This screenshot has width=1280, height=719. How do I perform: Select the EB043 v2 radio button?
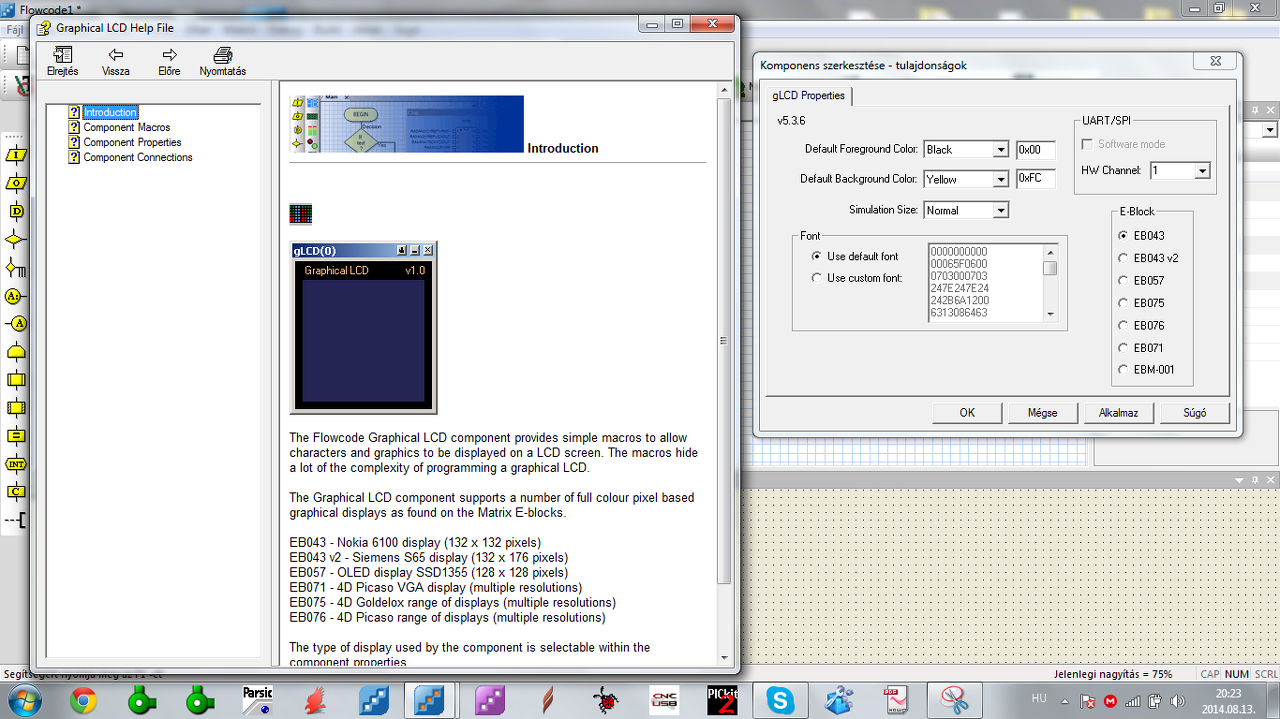[1123, 258]
